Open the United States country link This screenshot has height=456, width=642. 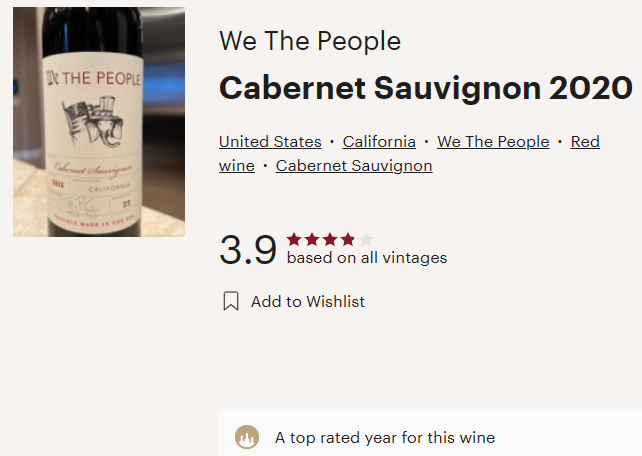(270, 142)
